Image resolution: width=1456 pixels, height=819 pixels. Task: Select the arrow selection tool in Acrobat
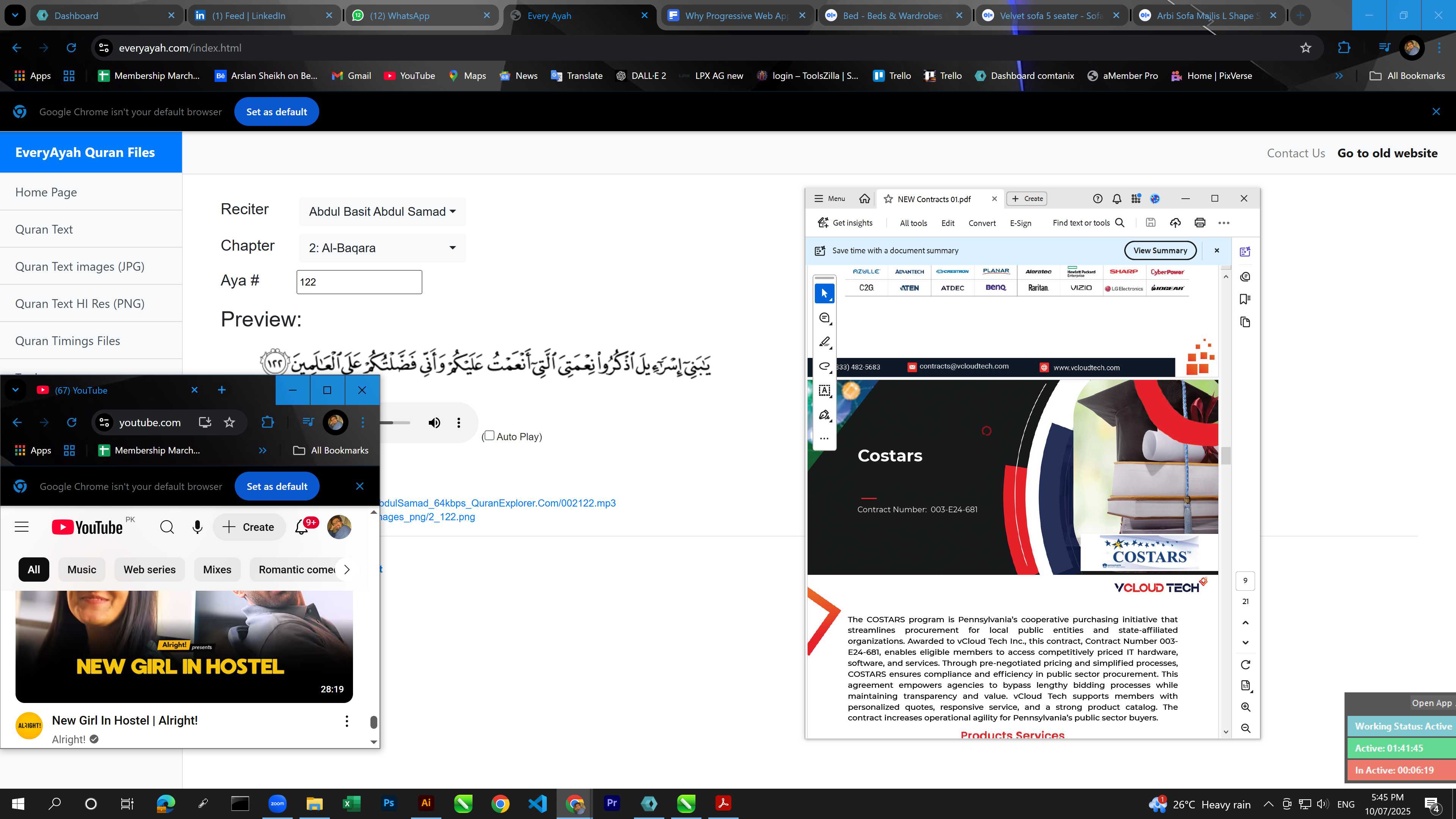pos(824,293)
